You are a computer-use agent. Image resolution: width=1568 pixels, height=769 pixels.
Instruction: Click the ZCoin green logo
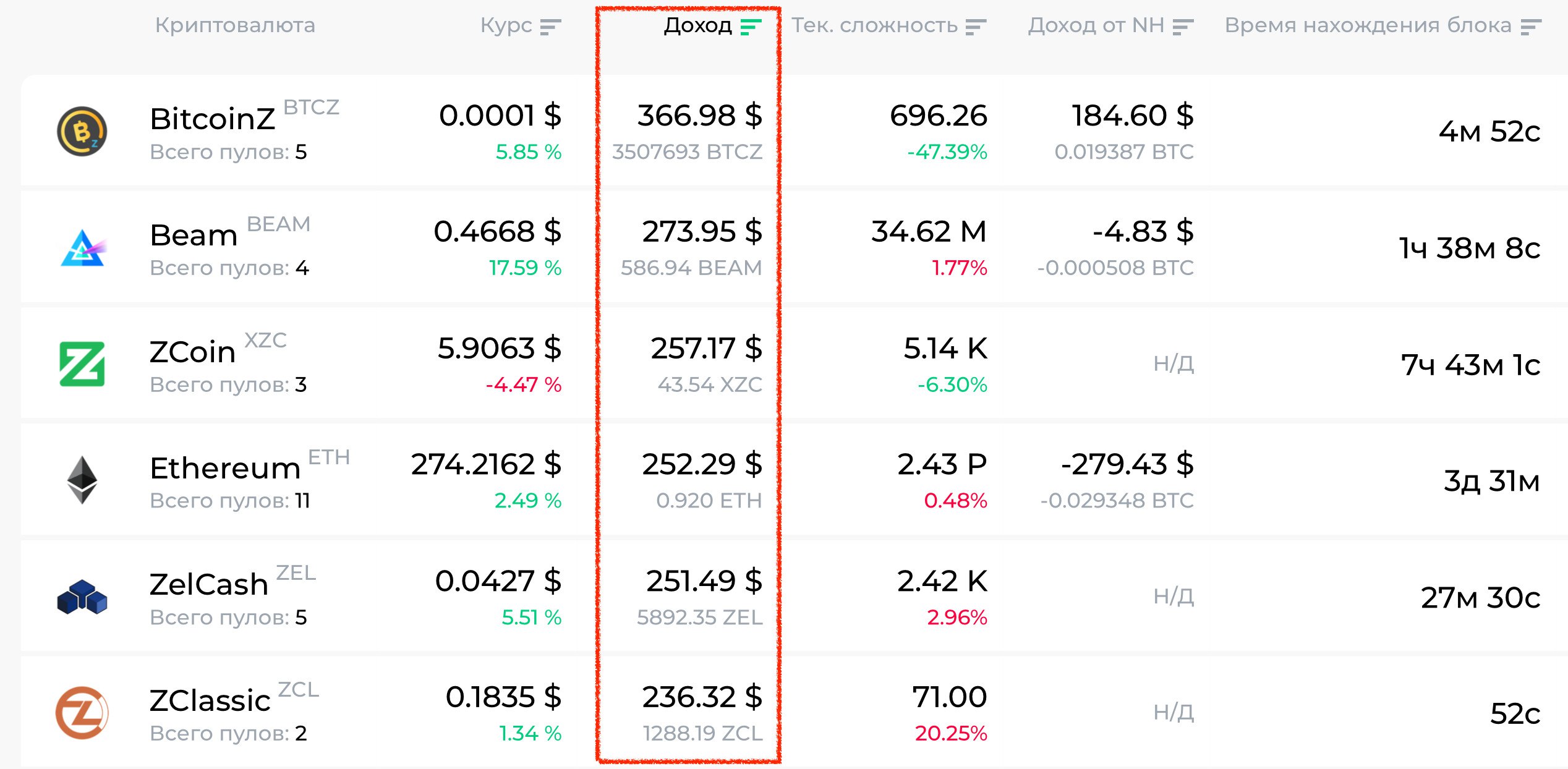pos(82,364)
